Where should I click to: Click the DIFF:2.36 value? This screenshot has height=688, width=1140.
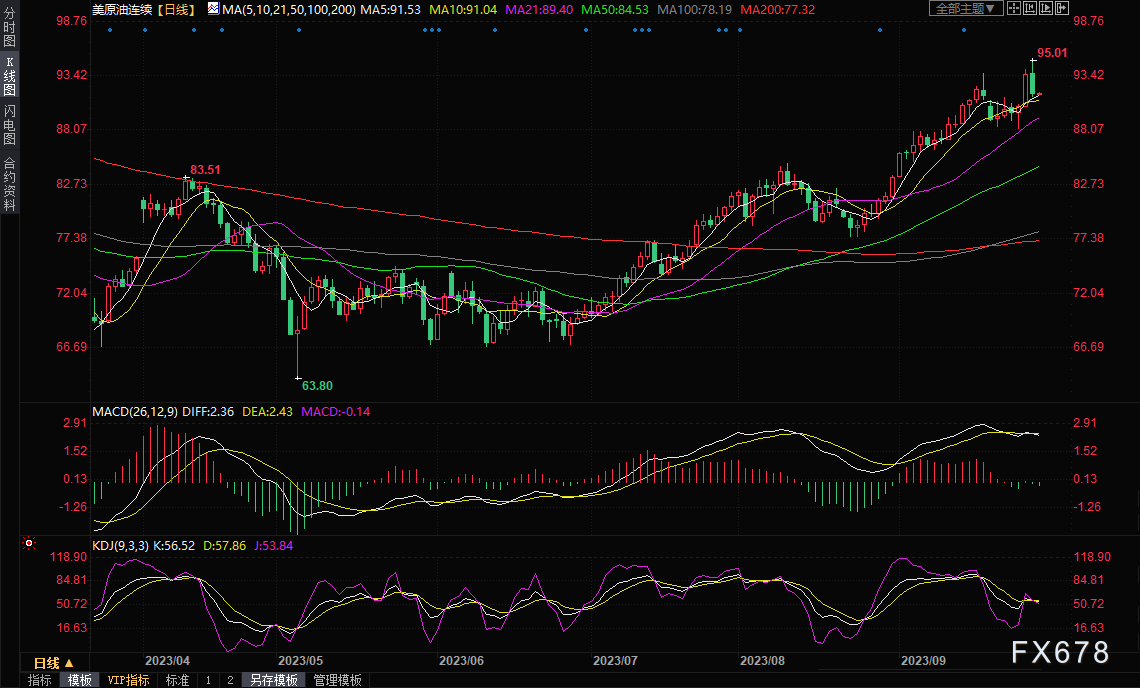click(208, 412)
